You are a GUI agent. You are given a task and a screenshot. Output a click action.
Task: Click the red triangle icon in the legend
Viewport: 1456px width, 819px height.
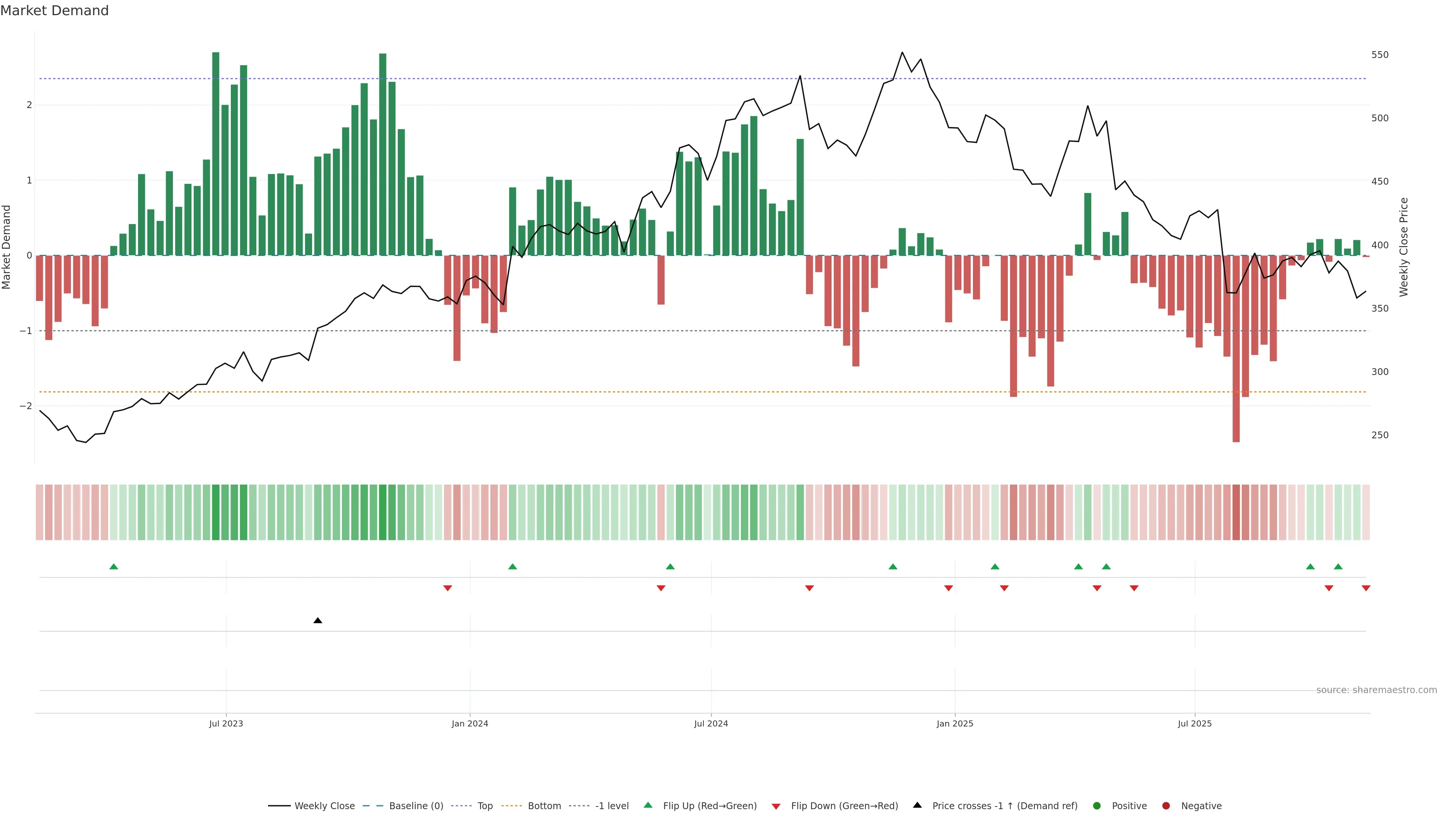pos(776,806)
